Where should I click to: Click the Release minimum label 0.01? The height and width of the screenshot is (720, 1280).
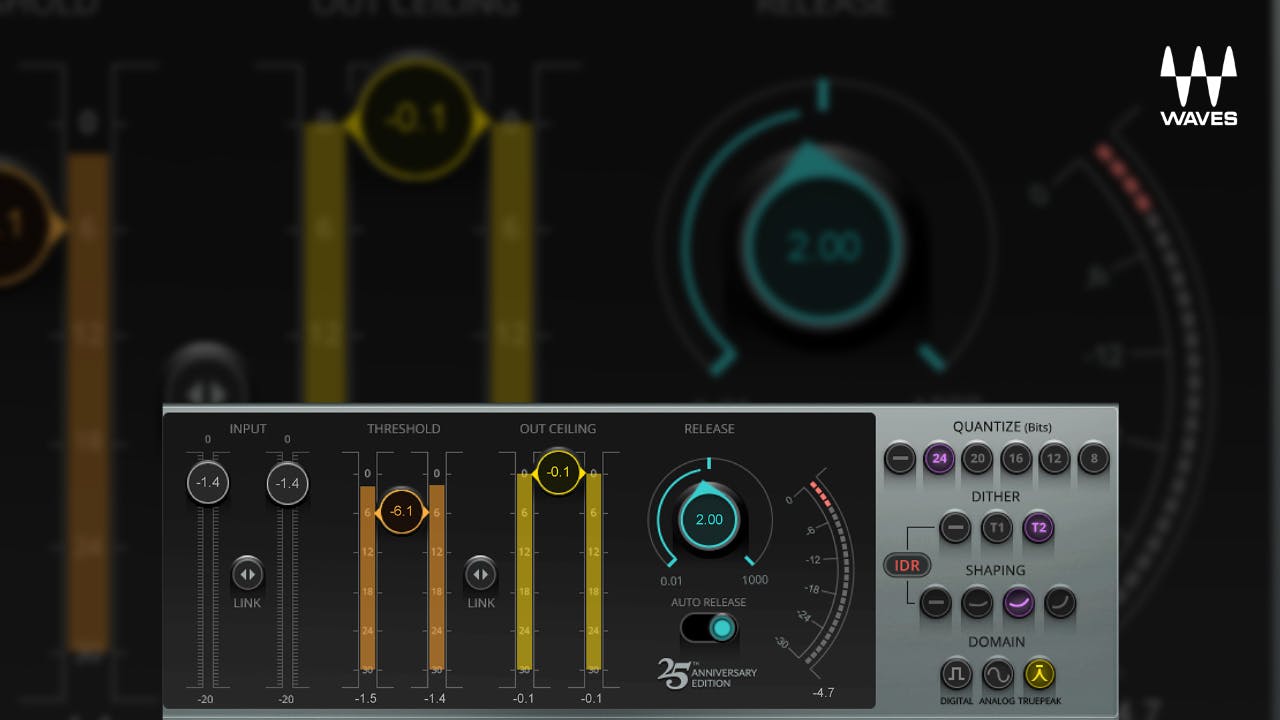pos(672,581)
